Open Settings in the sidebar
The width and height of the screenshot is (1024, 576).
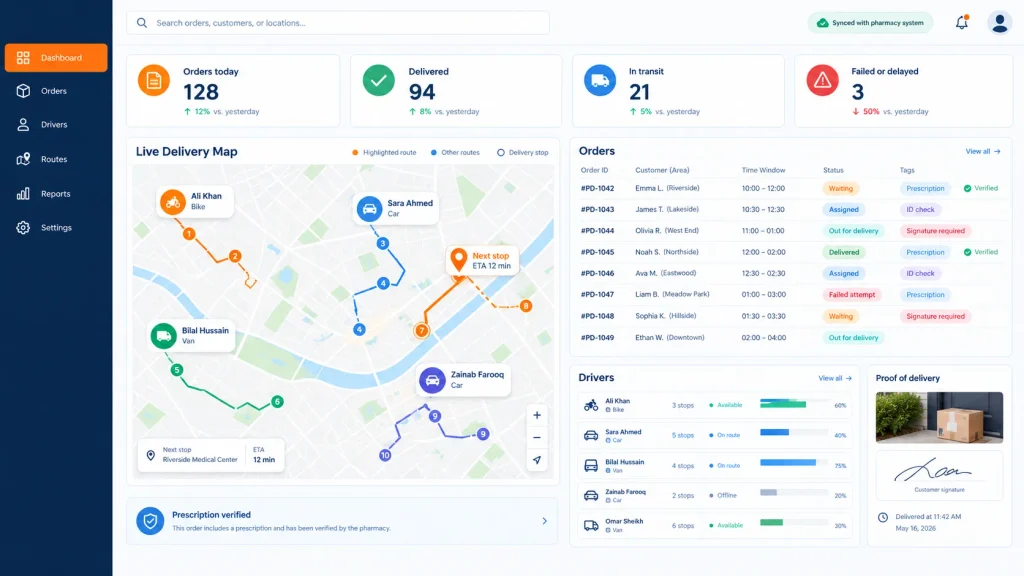point(56,227)
